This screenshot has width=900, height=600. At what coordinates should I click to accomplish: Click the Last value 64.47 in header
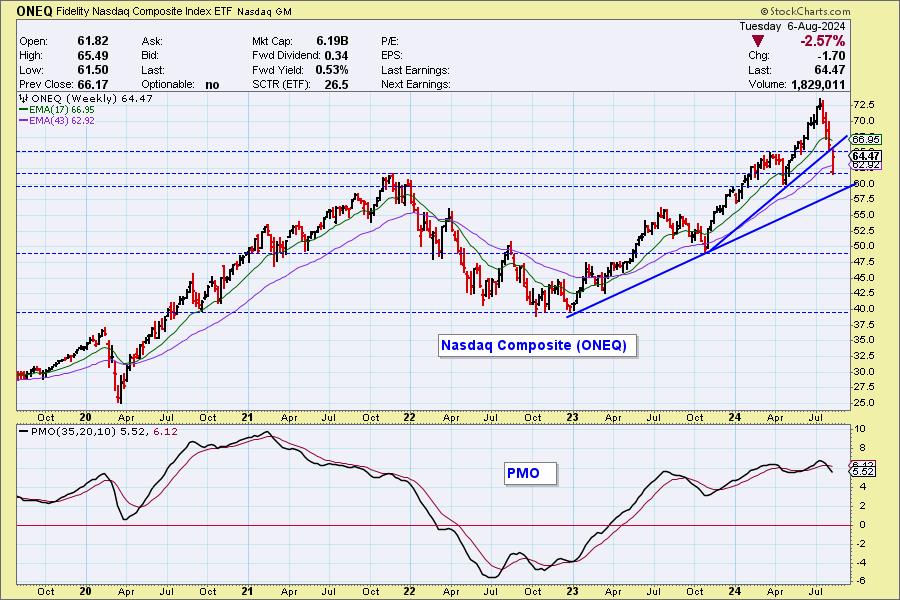point(830,70)
